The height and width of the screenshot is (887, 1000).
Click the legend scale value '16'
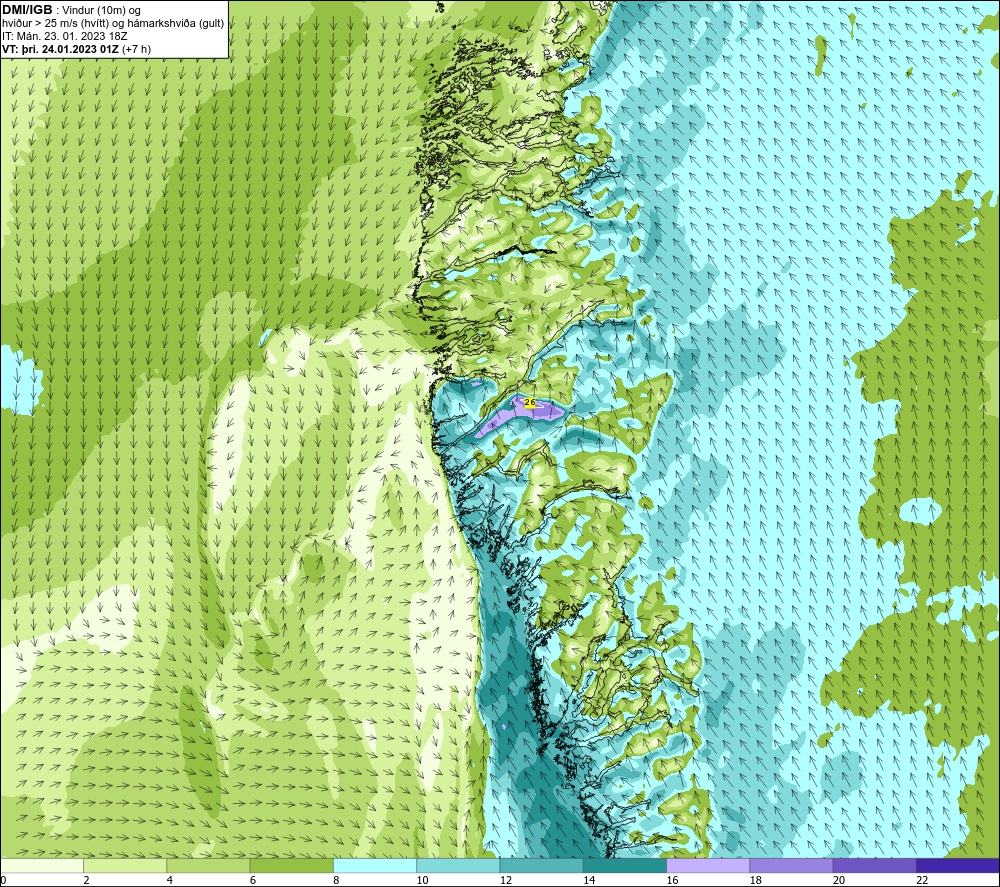click(x=672, y=880)
